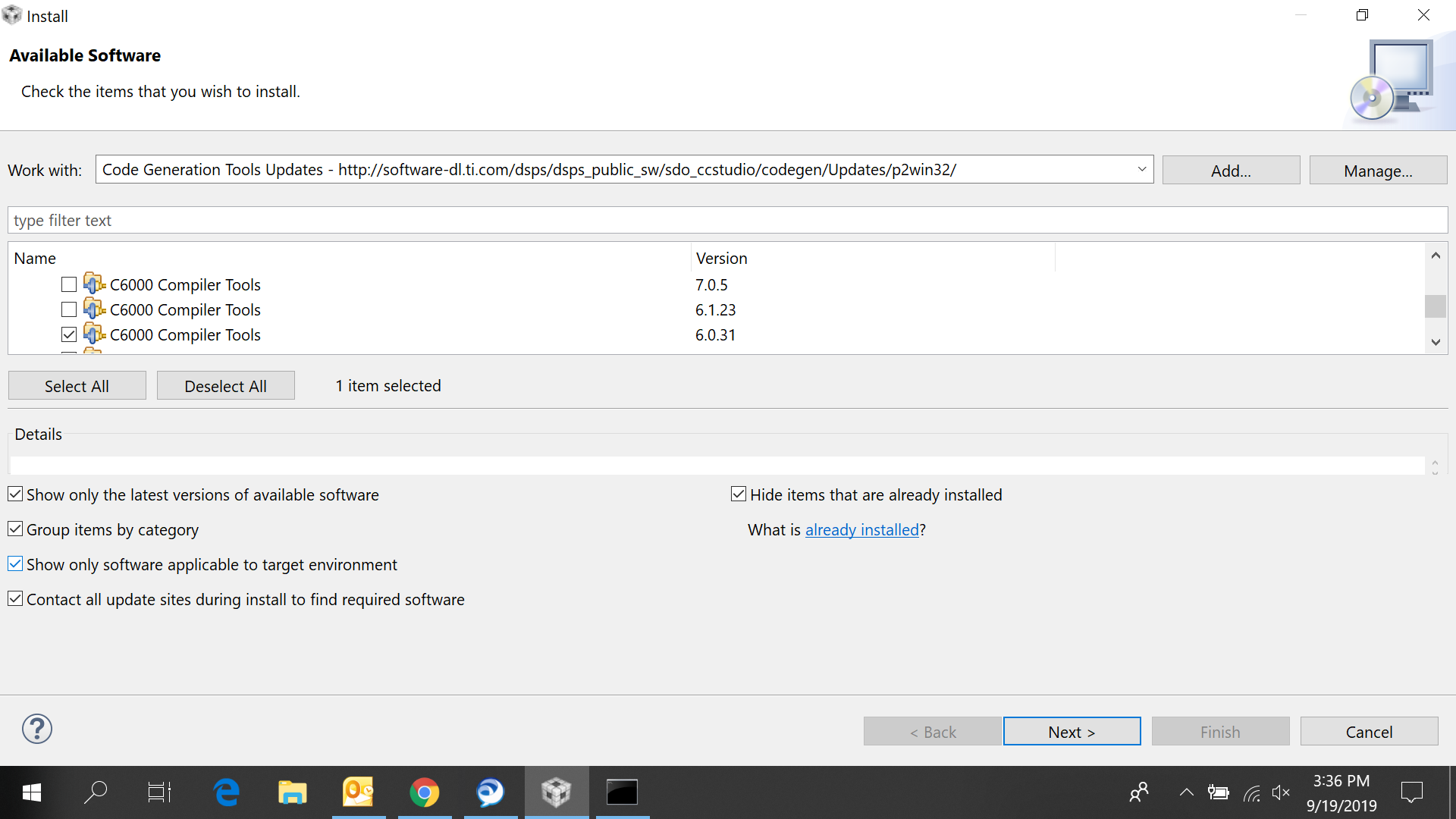
Task: Open the Work with site dropdown
Action: pyautogui.click(x=1141, y=170)
